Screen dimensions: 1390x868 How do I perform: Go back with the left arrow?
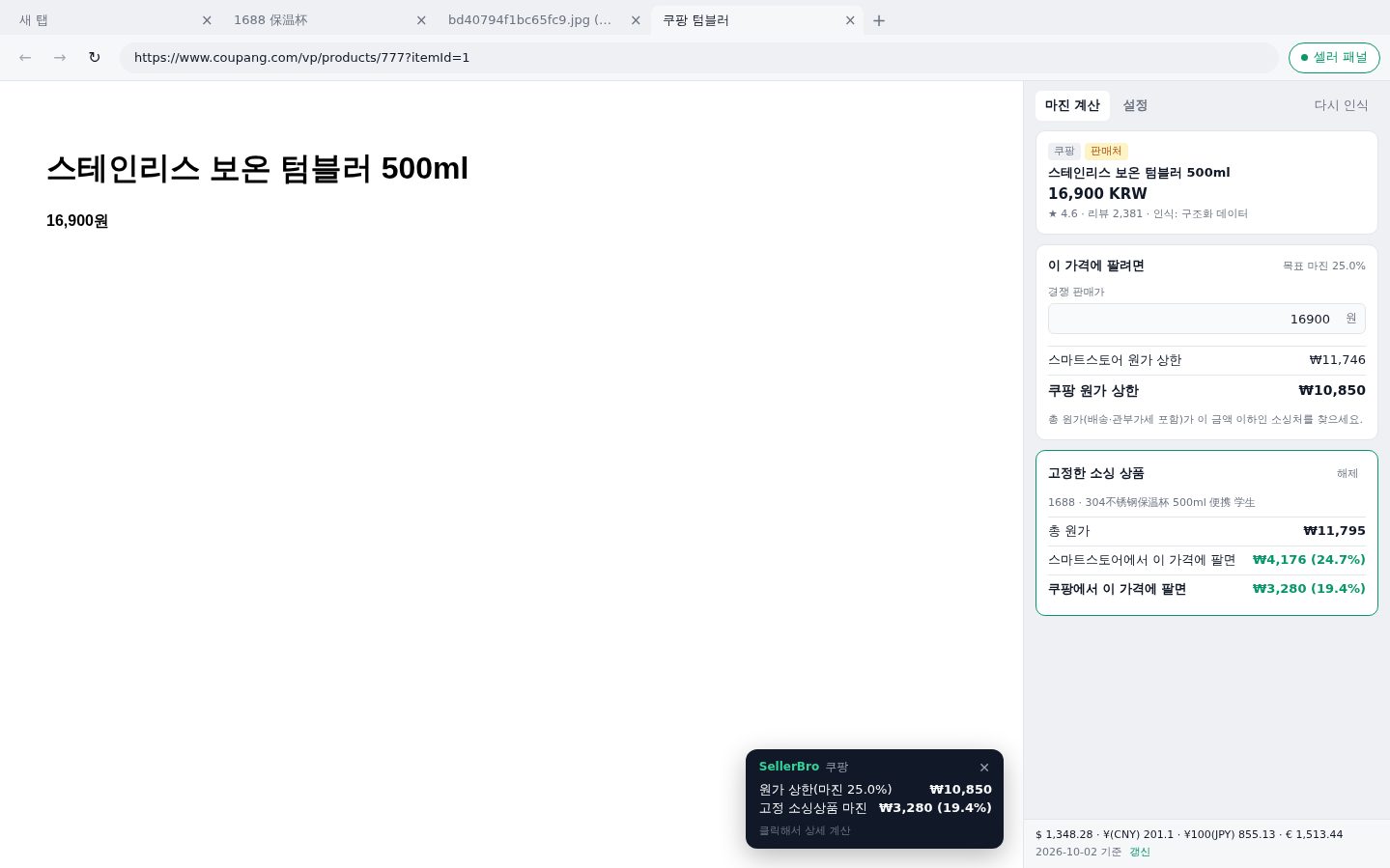point(25,58)
